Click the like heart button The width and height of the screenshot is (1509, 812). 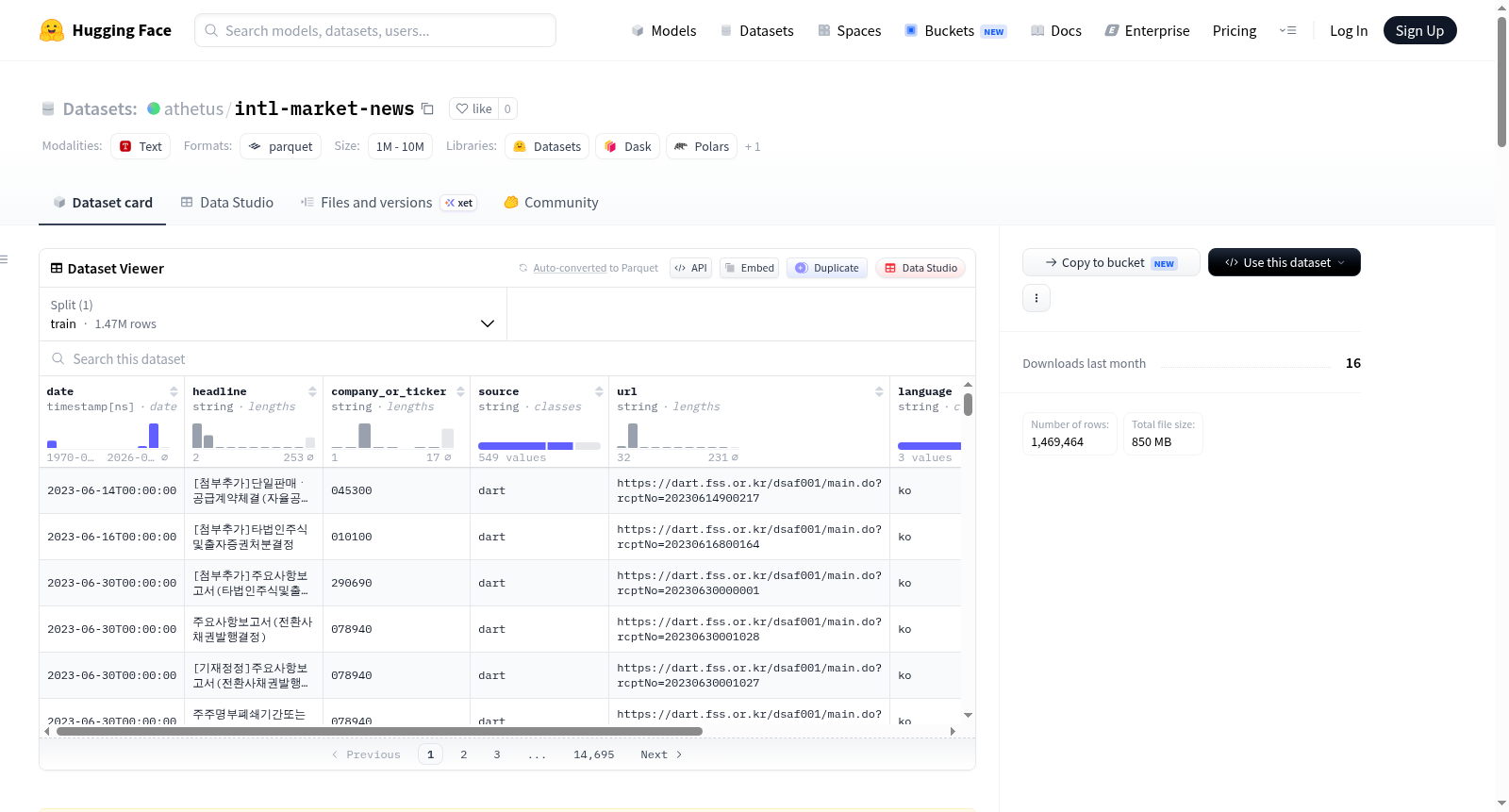pyautogui.click(x=473, y=108)
